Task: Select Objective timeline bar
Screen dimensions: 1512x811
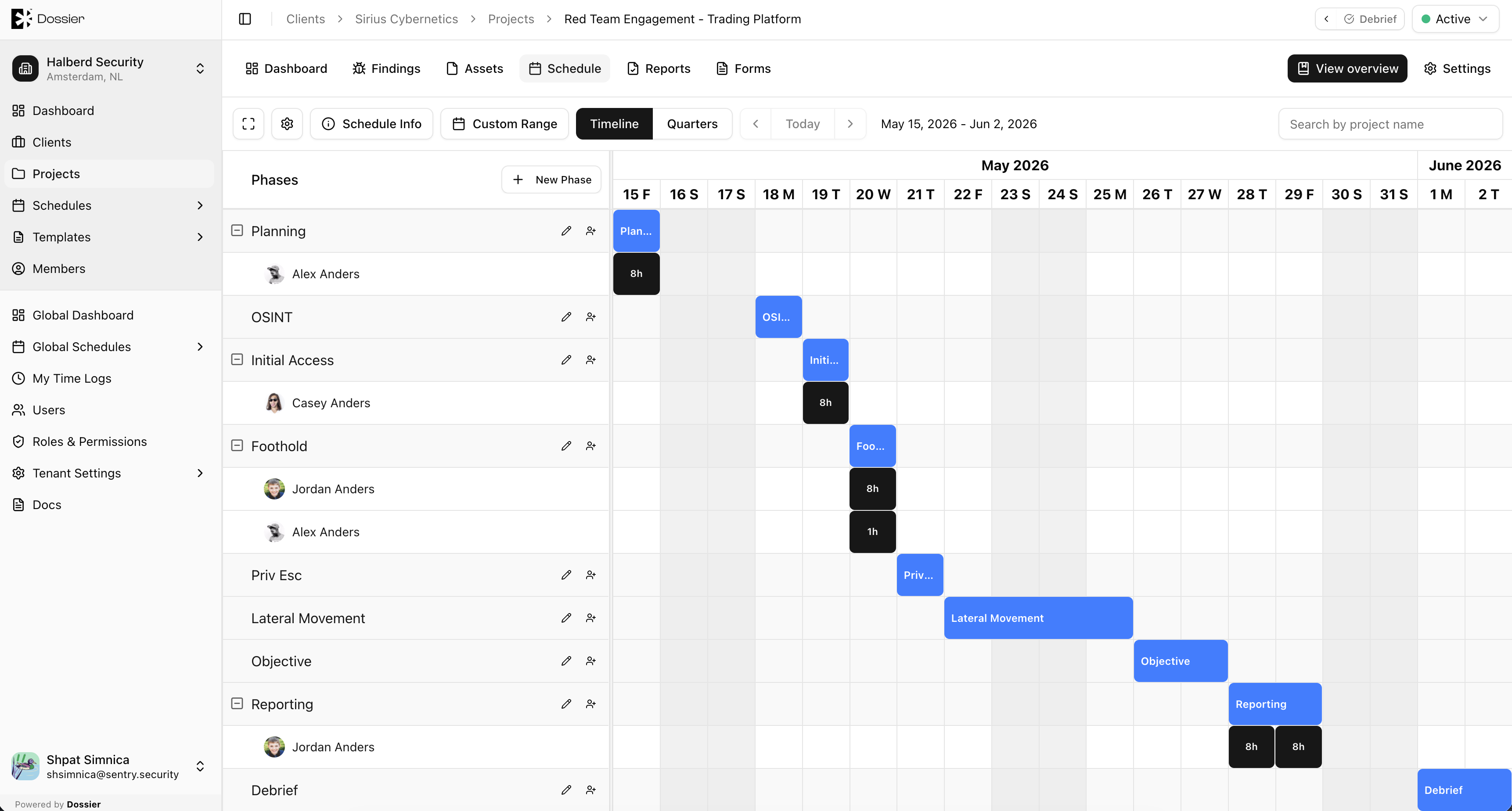Action: point(1181,661)
